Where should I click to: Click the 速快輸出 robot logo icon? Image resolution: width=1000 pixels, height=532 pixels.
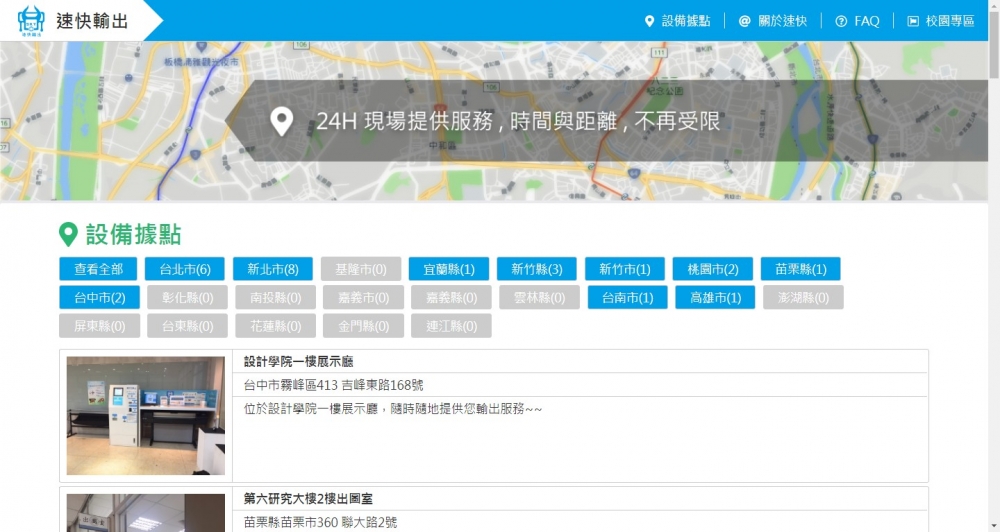[x=31, y=20]
